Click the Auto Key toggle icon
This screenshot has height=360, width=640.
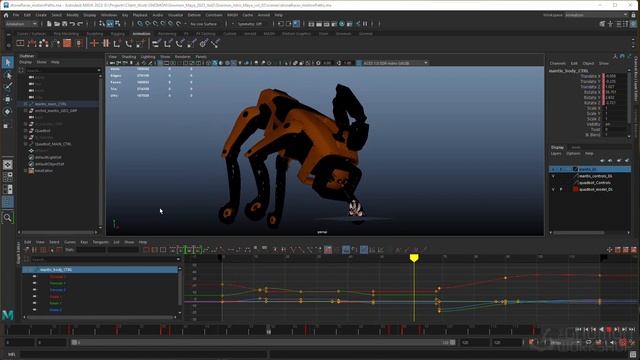tap(623, 342)
